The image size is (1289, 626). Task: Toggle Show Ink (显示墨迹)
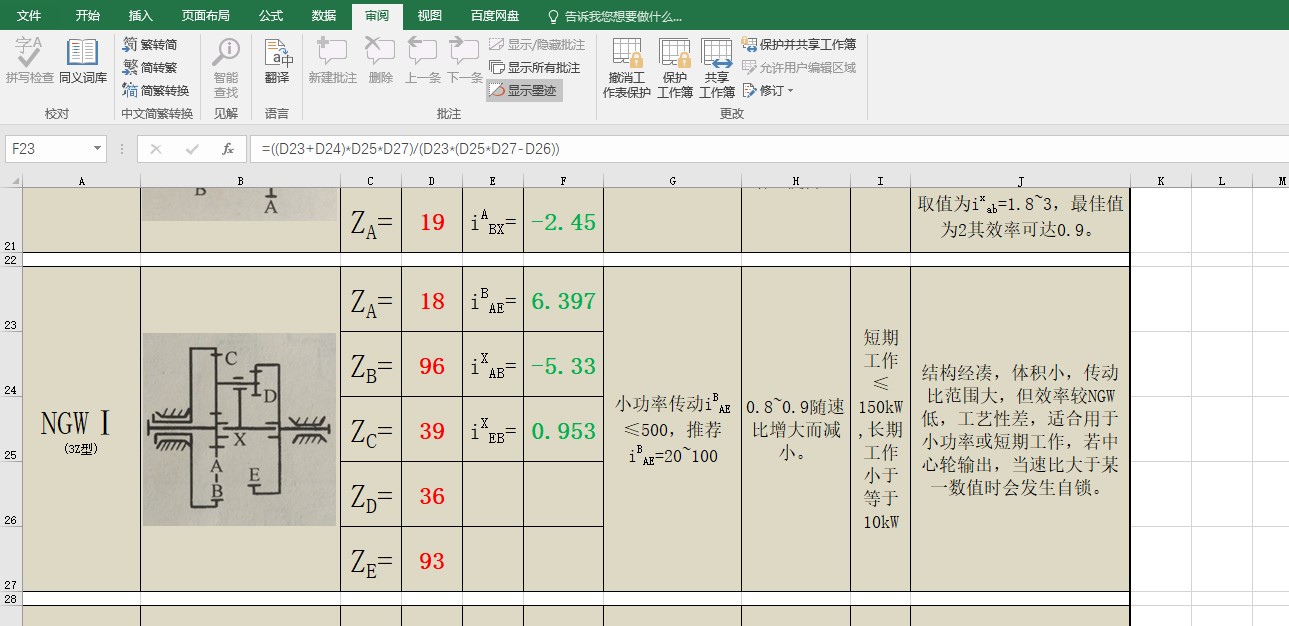coord(524,90)
